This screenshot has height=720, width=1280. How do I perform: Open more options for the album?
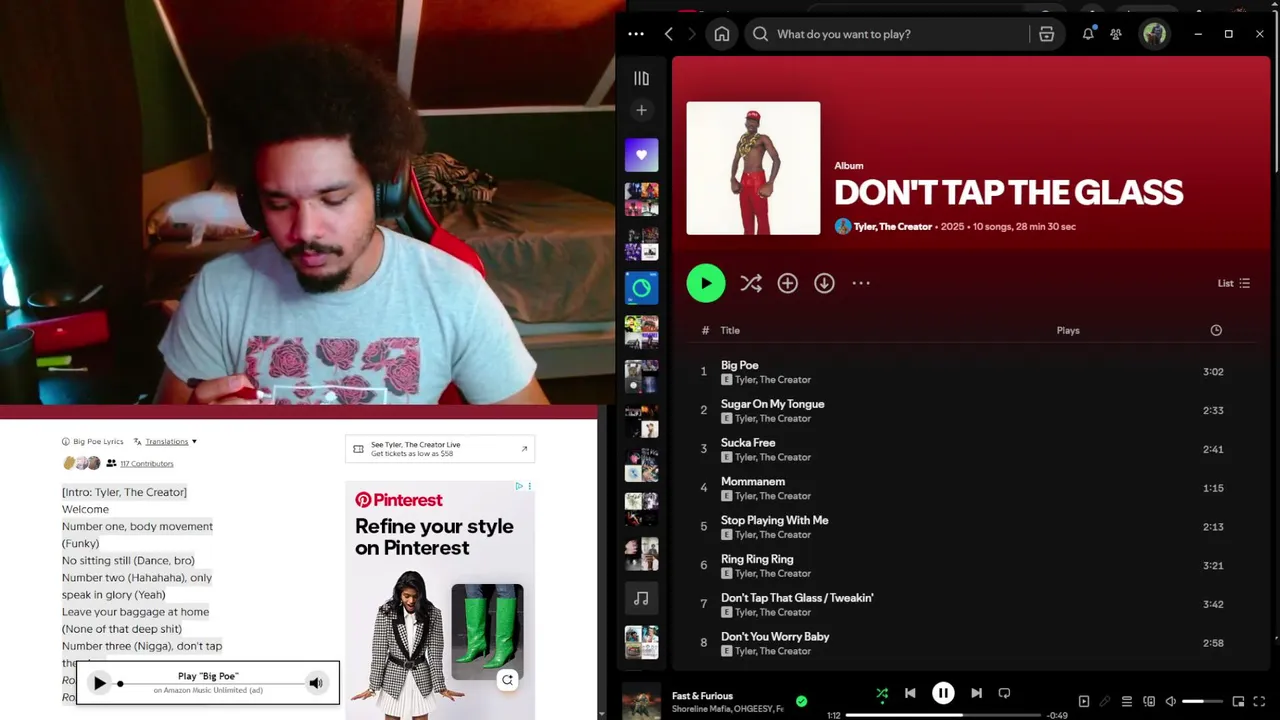tap(861, 283)
